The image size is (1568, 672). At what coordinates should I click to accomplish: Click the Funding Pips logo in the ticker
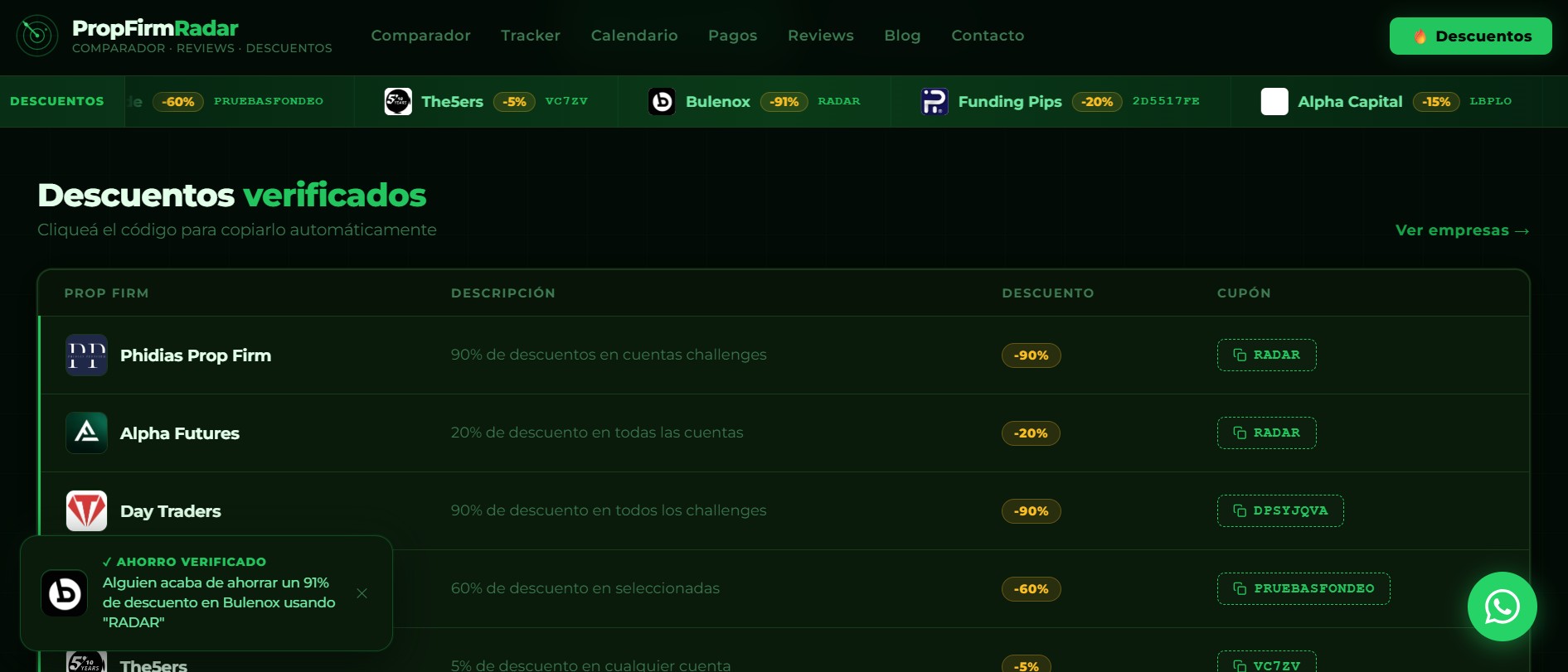click(x=934, y=102)
